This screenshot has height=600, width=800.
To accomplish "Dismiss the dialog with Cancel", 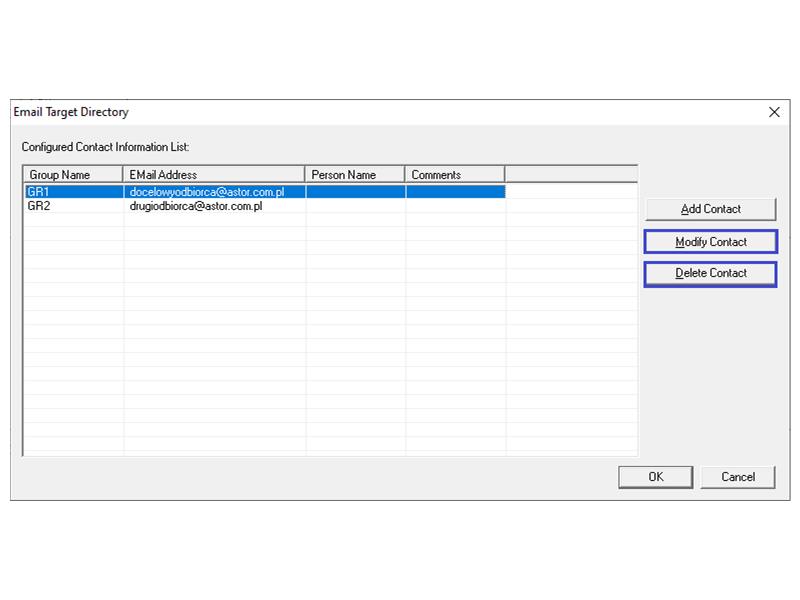I will point(738,477).
